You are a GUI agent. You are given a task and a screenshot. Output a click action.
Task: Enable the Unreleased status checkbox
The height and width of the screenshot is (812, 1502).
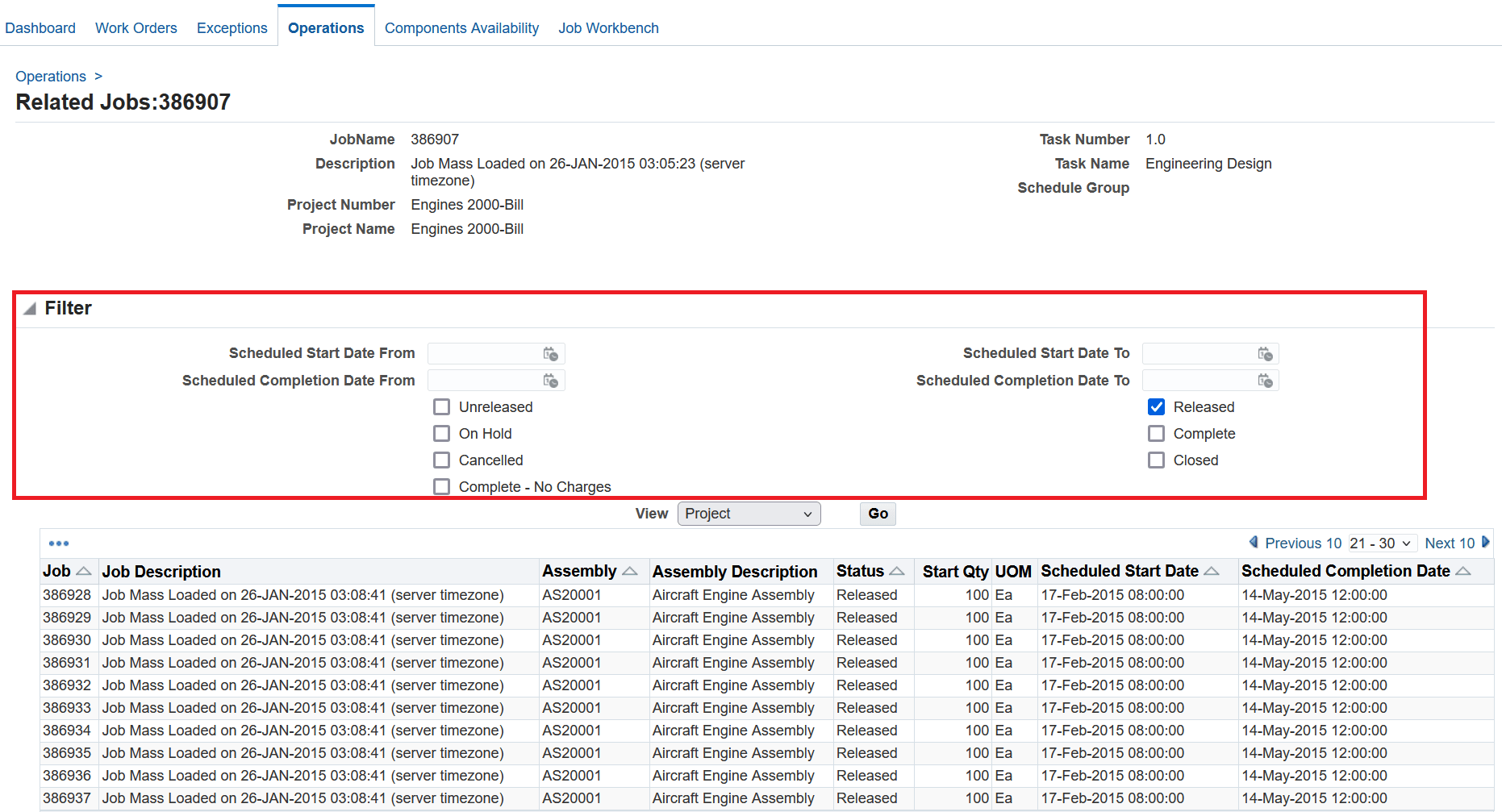pos(441,406)
